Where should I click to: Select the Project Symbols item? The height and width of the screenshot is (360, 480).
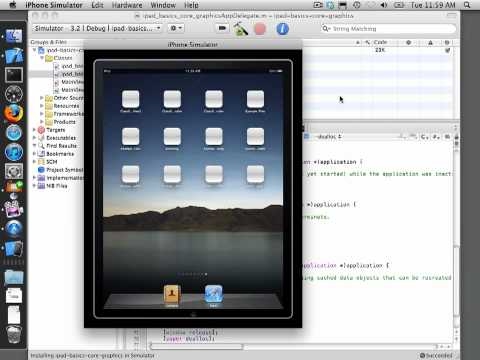coord(65,170)
